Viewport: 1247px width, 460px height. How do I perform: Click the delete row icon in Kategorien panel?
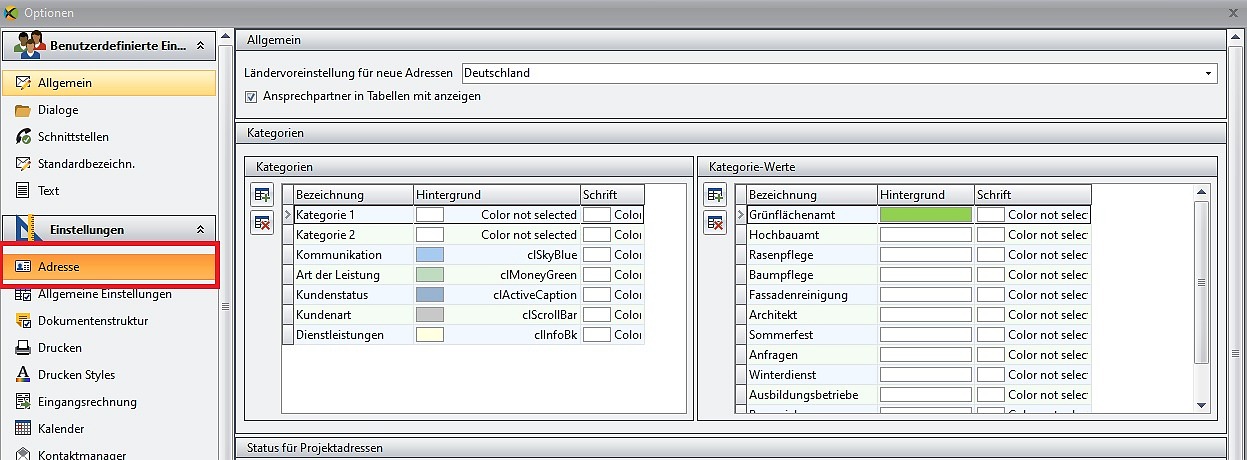click(263, 222)
